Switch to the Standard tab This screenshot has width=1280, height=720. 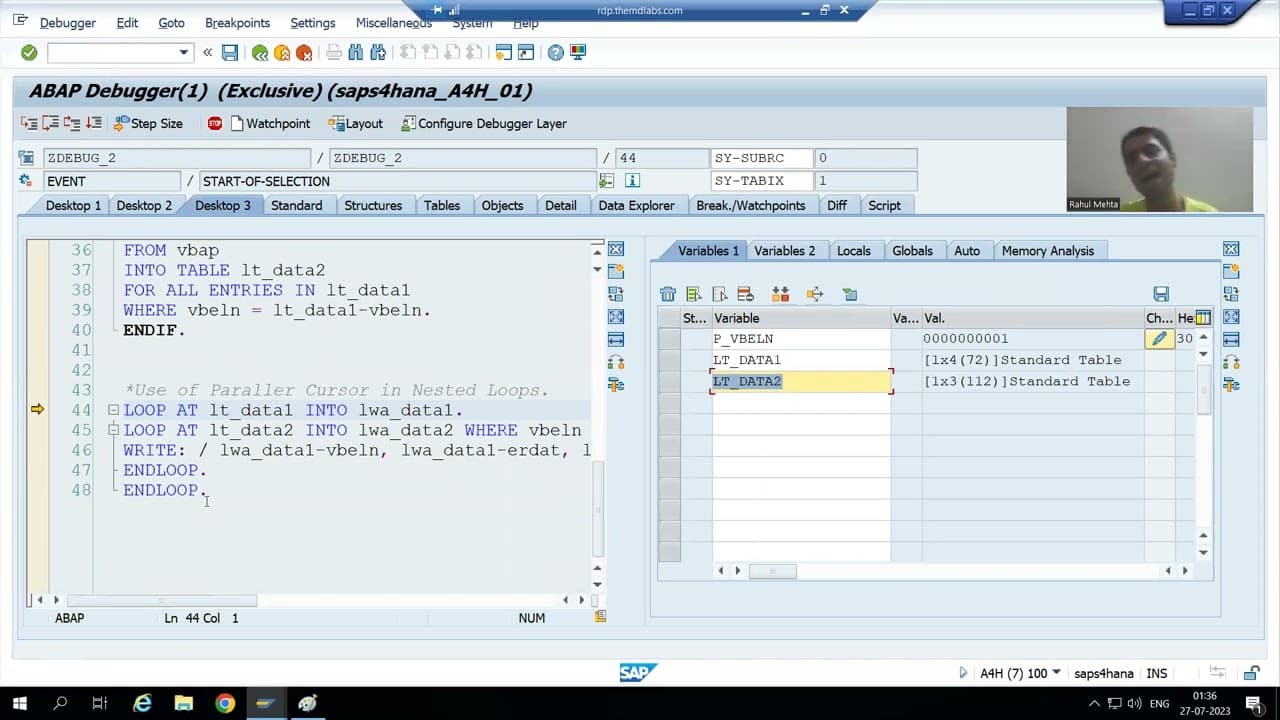(x=297, y=205)
